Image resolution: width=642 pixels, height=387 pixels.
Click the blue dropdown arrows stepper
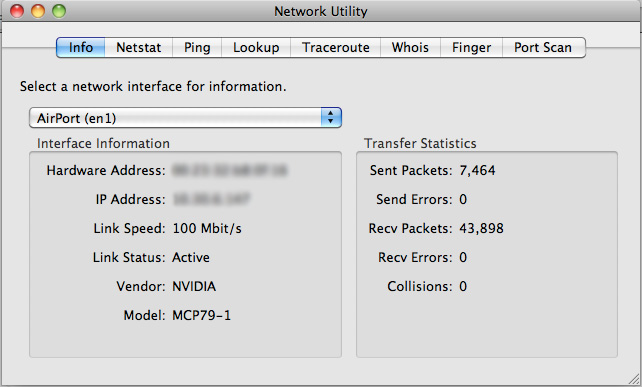coord(331,118)
